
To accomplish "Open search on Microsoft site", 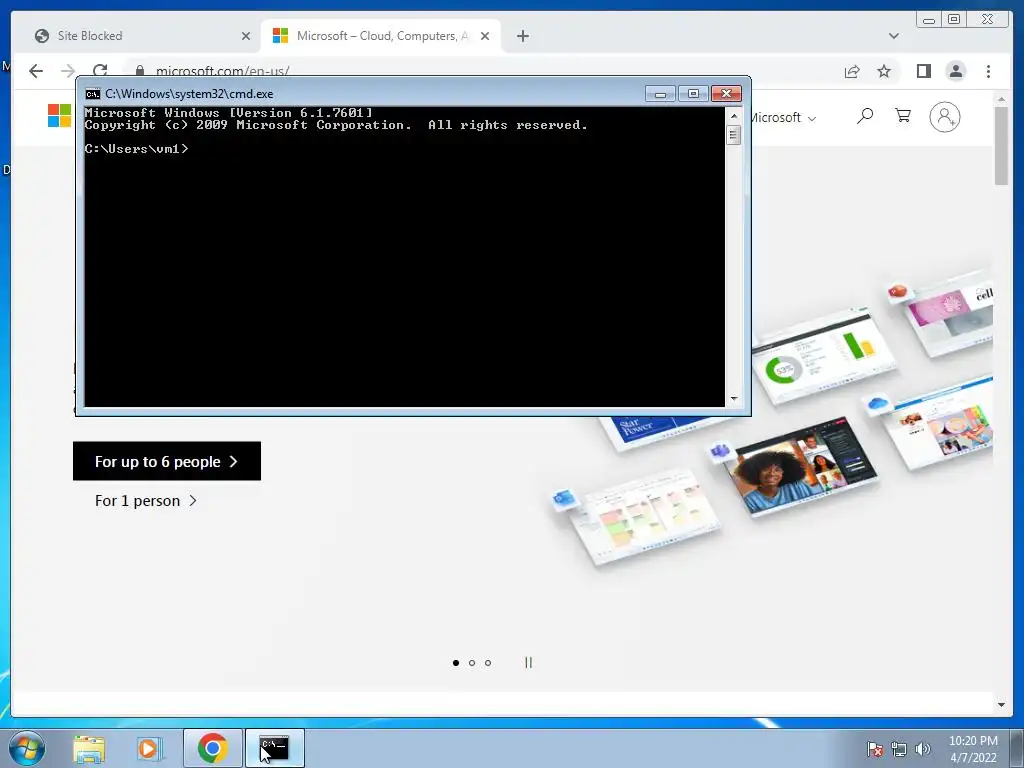I will pos(865,116).
